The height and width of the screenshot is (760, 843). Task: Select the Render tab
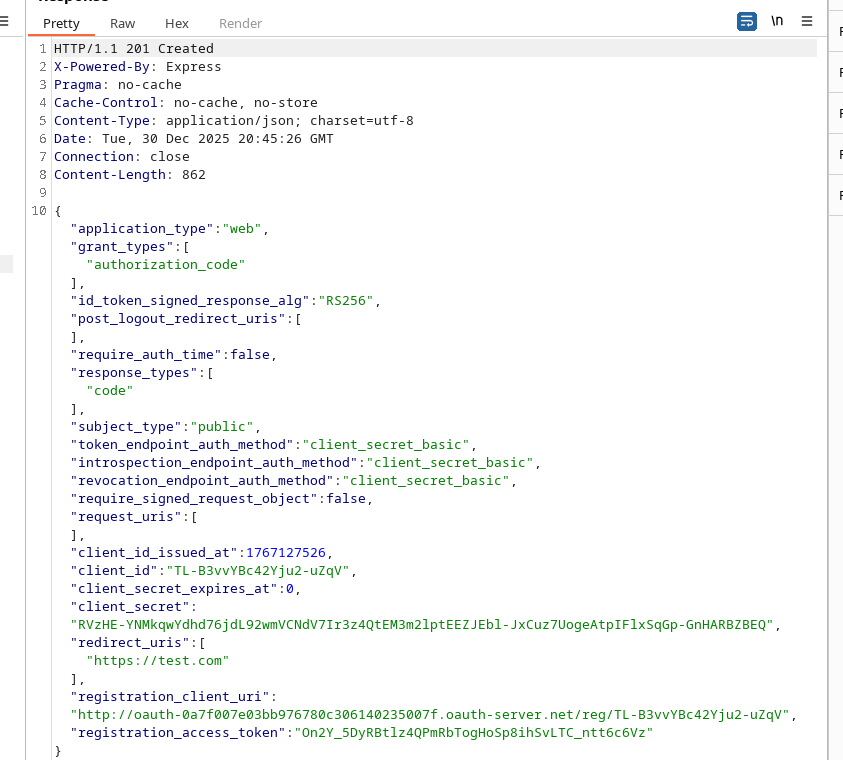(x=240, y=23)
